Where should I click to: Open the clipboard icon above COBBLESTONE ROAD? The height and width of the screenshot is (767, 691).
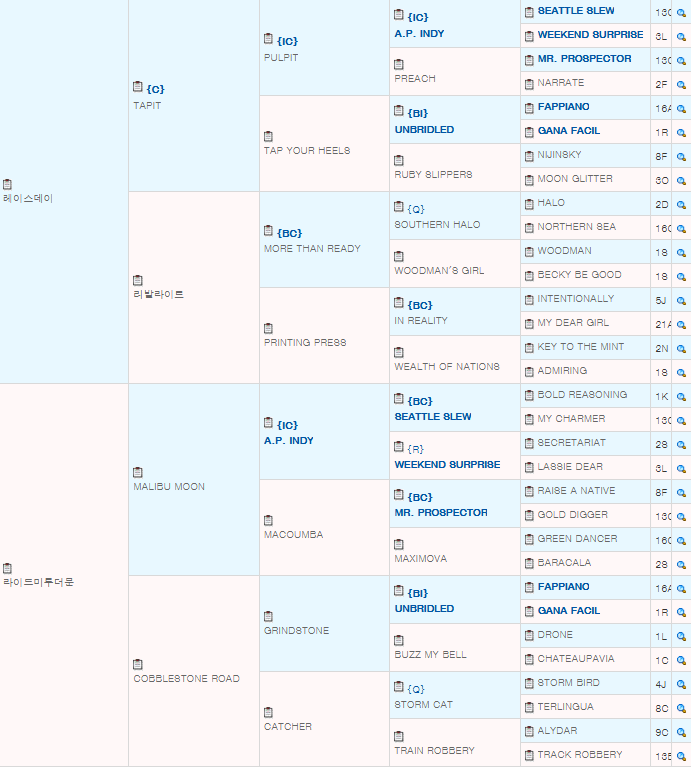click(138, 664)
